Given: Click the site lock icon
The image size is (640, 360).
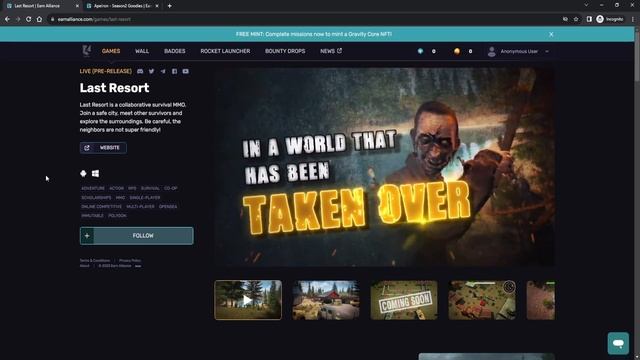Looking at the screenshot, I should point(52,19).
